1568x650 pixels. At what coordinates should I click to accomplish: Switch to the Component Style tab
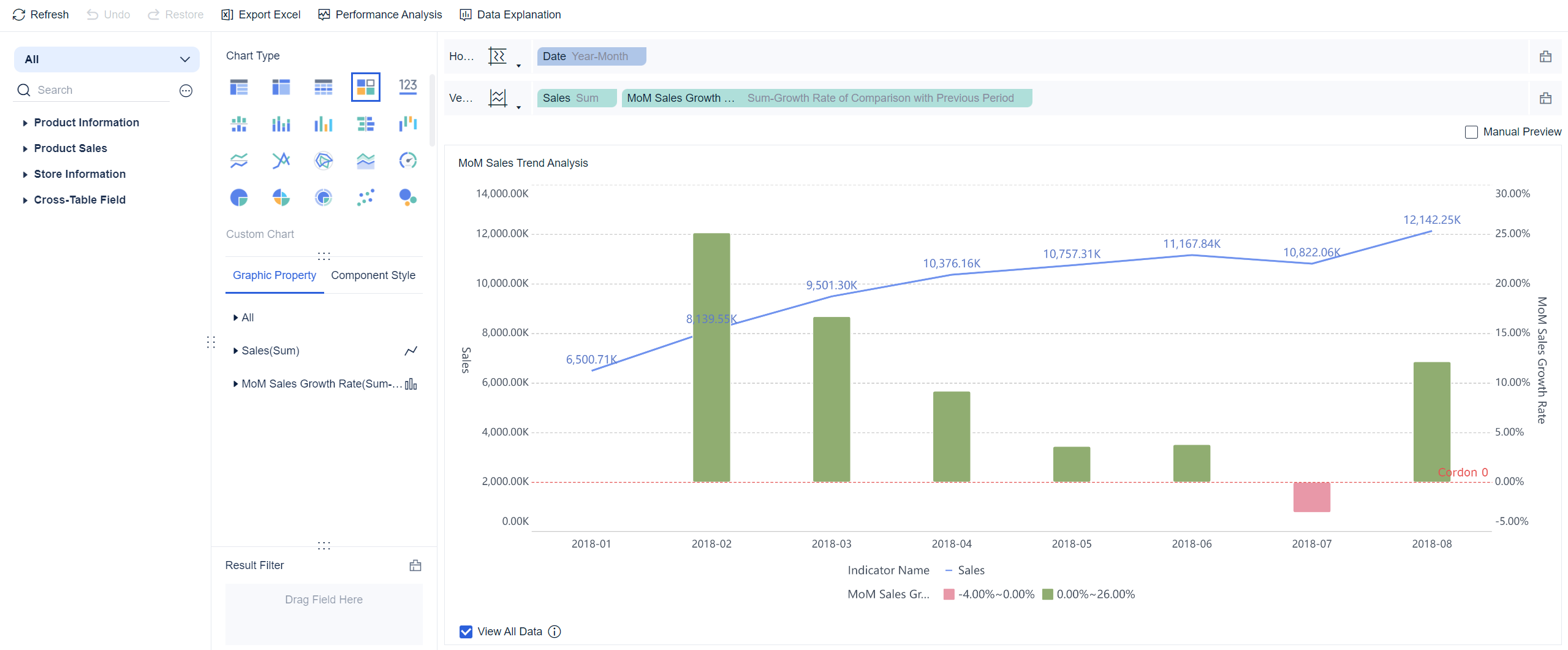[x=373, y=275]
